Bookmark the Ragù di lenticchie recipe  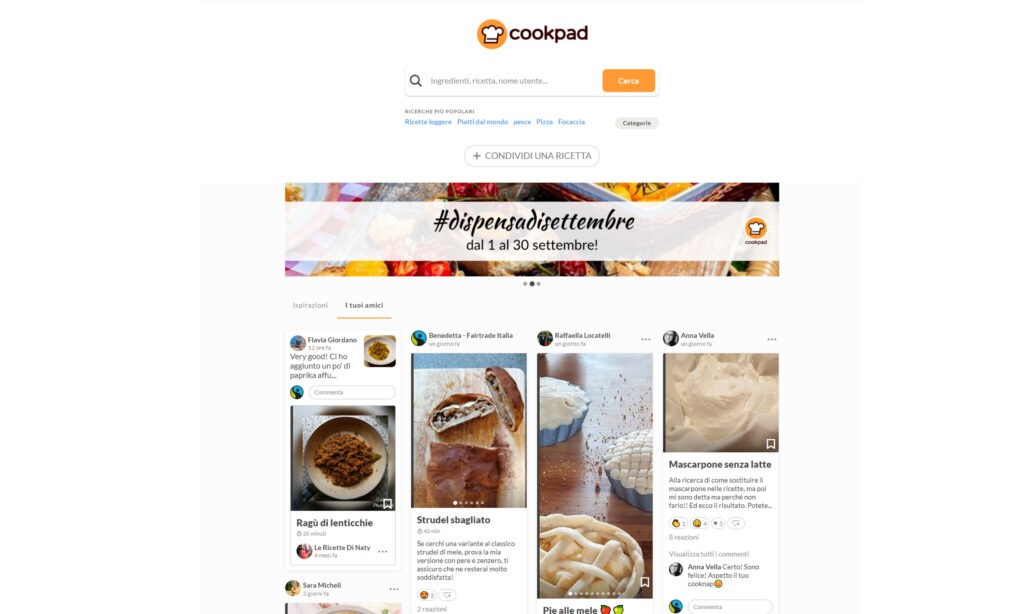pos(387,504)
